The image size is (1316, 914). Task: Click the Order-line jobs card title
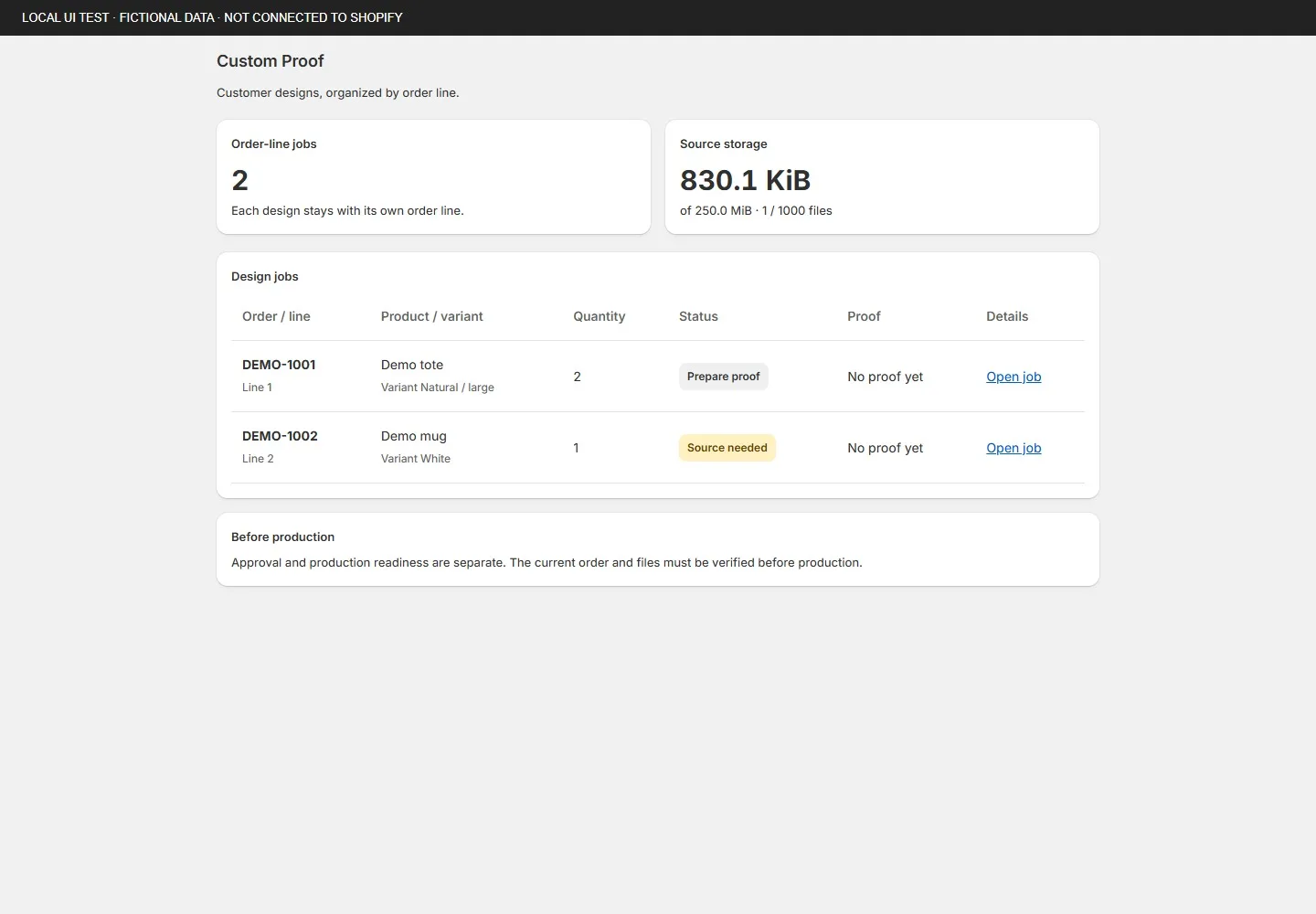click(274, 143)
